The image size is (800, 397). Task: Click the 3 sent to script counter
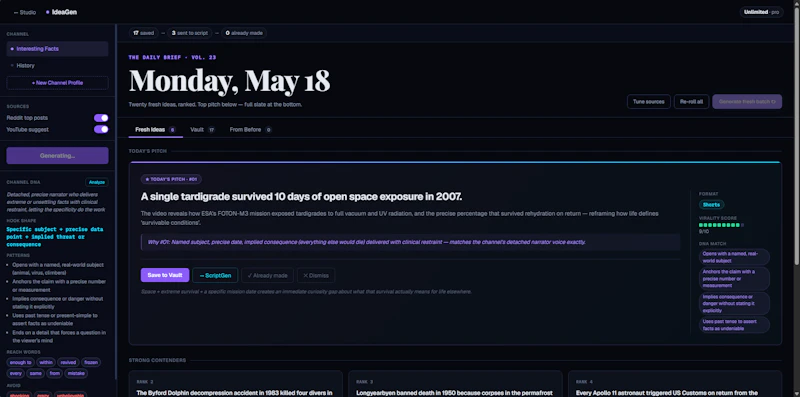click(x=189, y=33)
